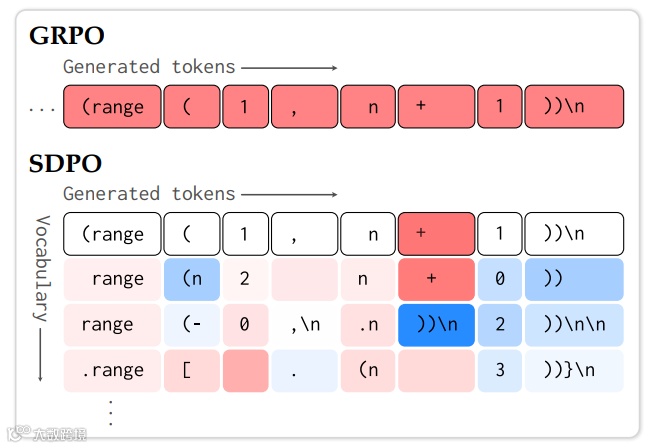Click the SDPO heading text
The height and width of the screenshot is (448, 654).
coord(65,163)
